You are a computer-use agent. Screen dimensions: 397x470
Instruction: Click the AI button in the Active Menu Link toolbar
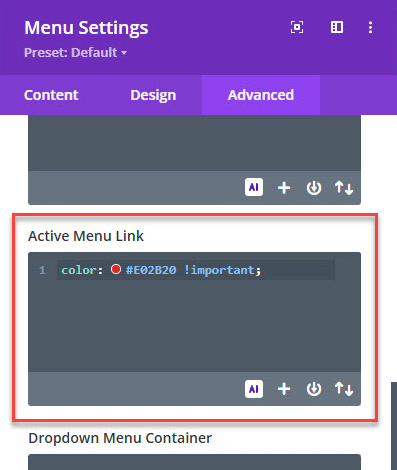(254, 389)
